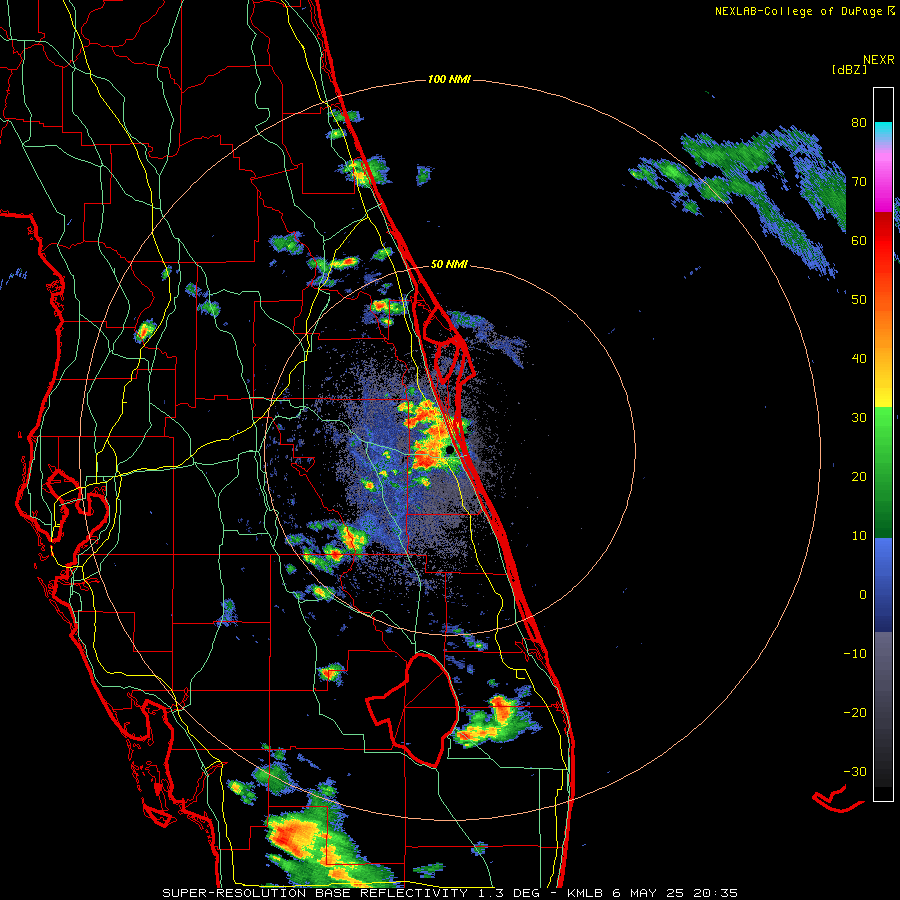900x900 pixels.
Task: Select the [dBZ] units label
Action: click(x=849, y=69)
